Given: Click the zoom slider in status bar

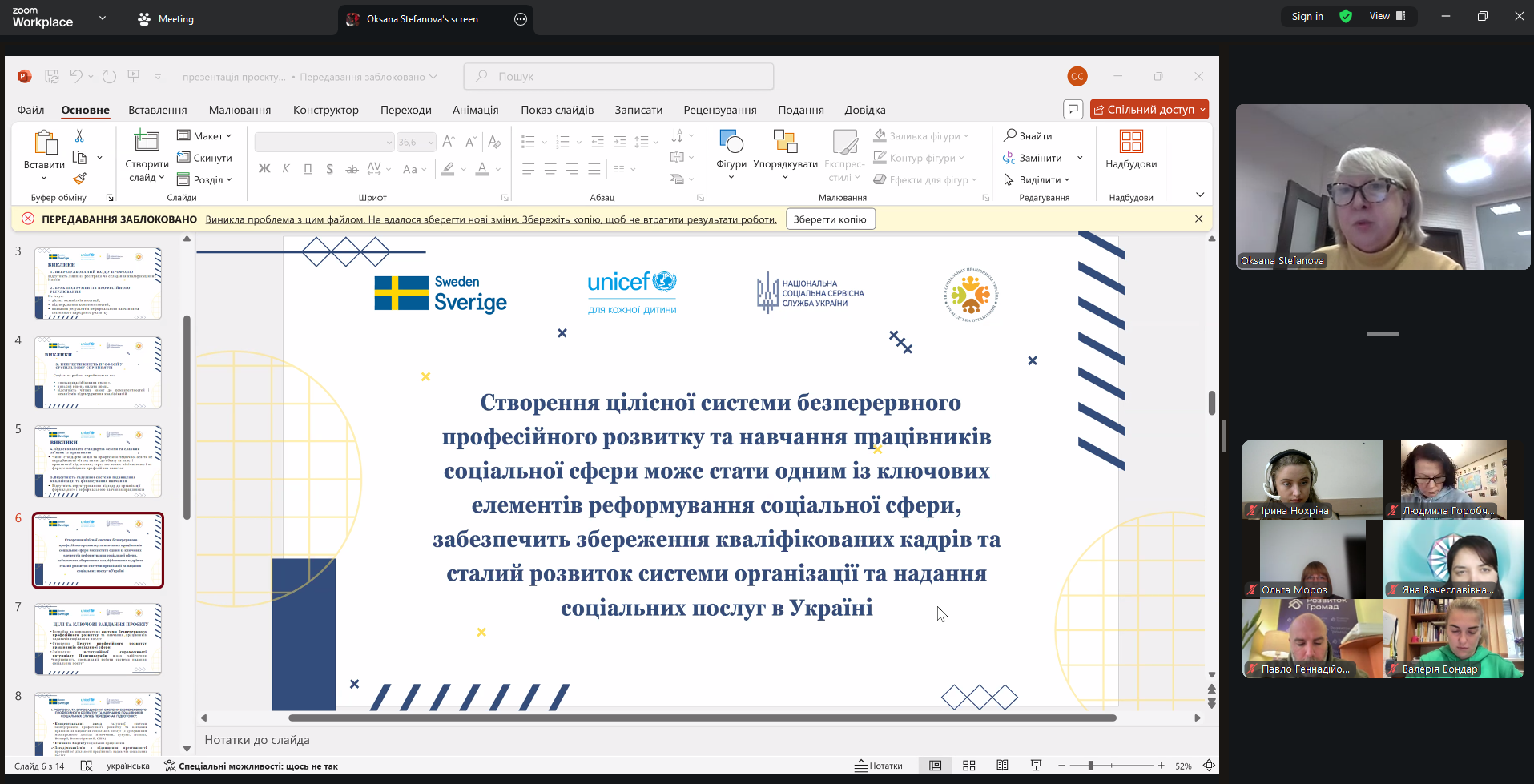Looking at the screenshot, I should tap(1090, 766).
